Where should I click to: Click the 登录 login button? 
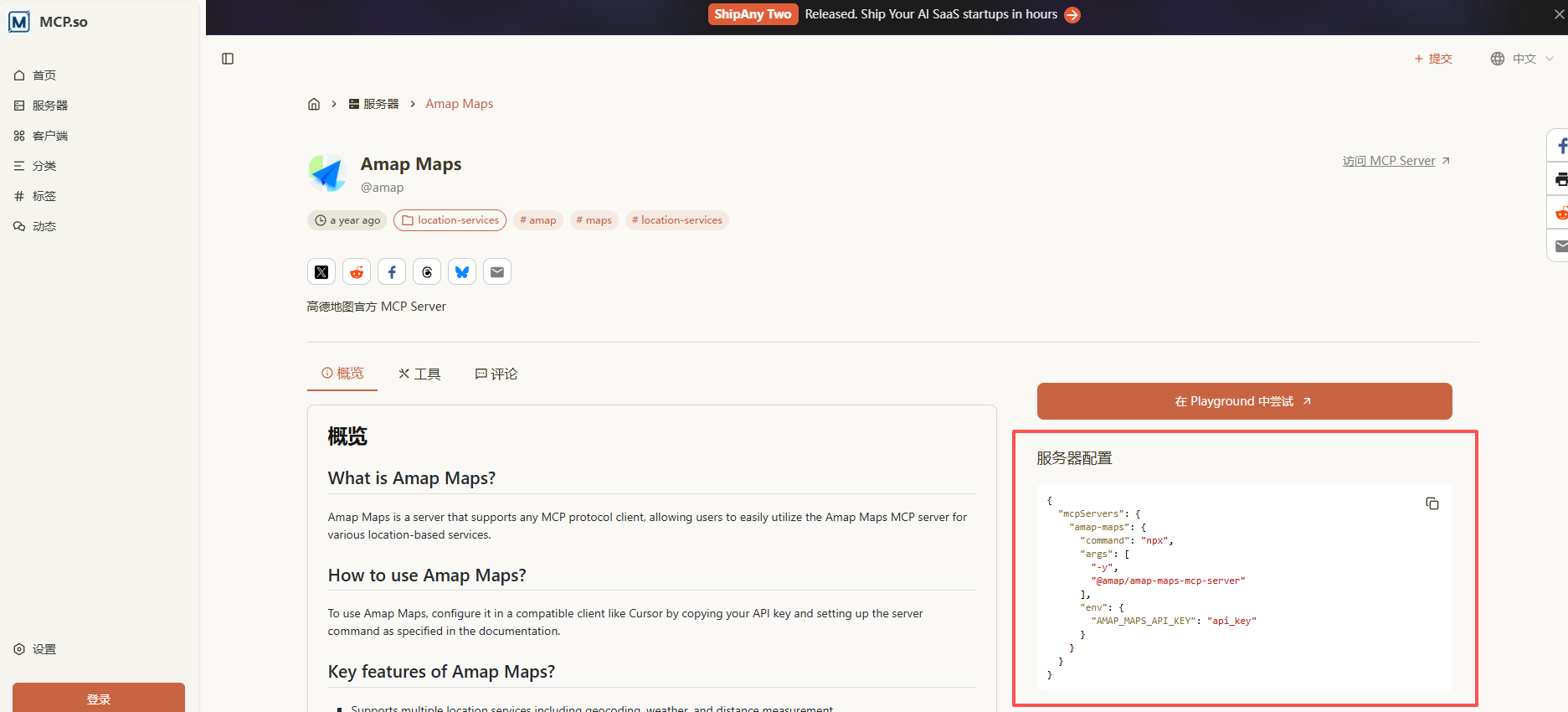pos(99,699)
